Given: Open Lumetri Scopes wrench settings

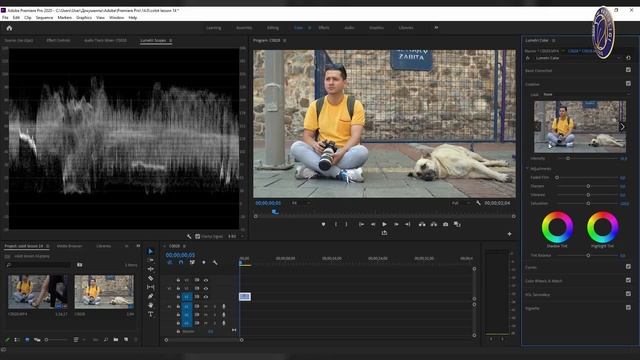Looking at the screenshot, I should 189,236.
